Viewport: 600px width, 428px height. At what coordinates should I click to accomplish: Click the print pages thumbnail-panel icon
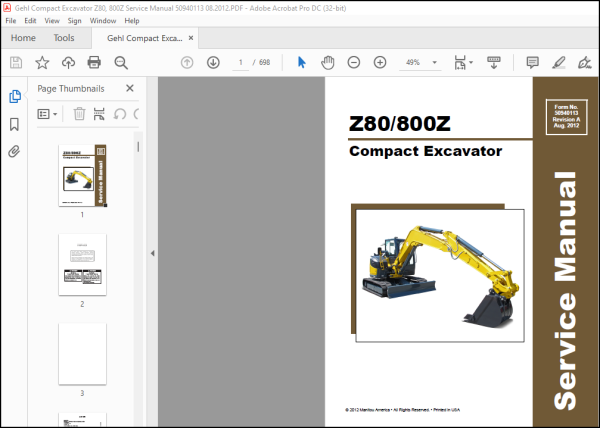pyautogui.click(x=99, y=114)
